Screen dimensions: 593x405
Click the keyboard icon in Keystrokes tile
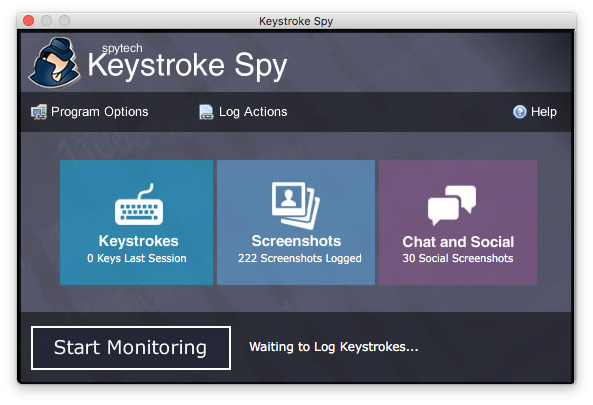click(139, 205)
